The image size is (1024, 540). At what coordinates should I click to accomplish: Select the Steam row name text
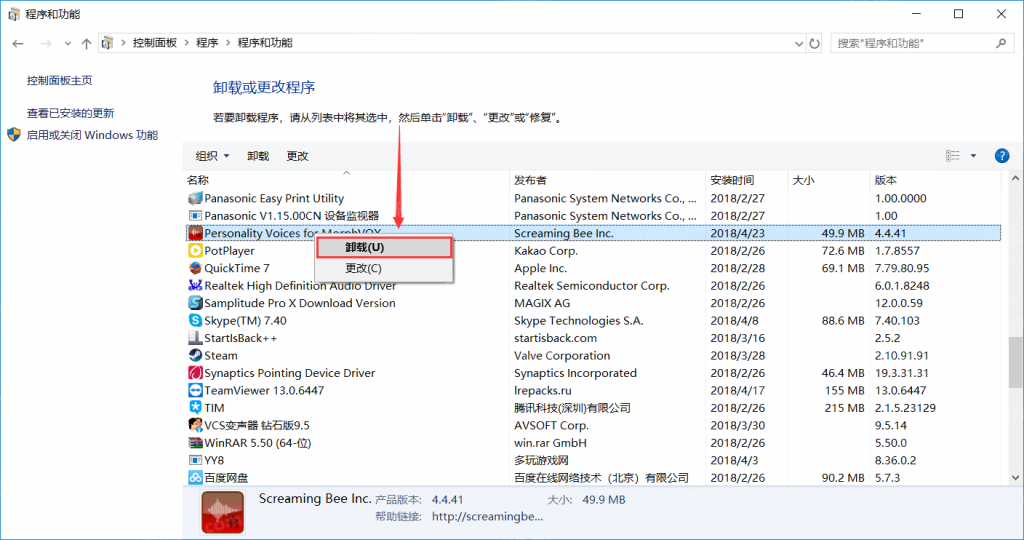221,355
